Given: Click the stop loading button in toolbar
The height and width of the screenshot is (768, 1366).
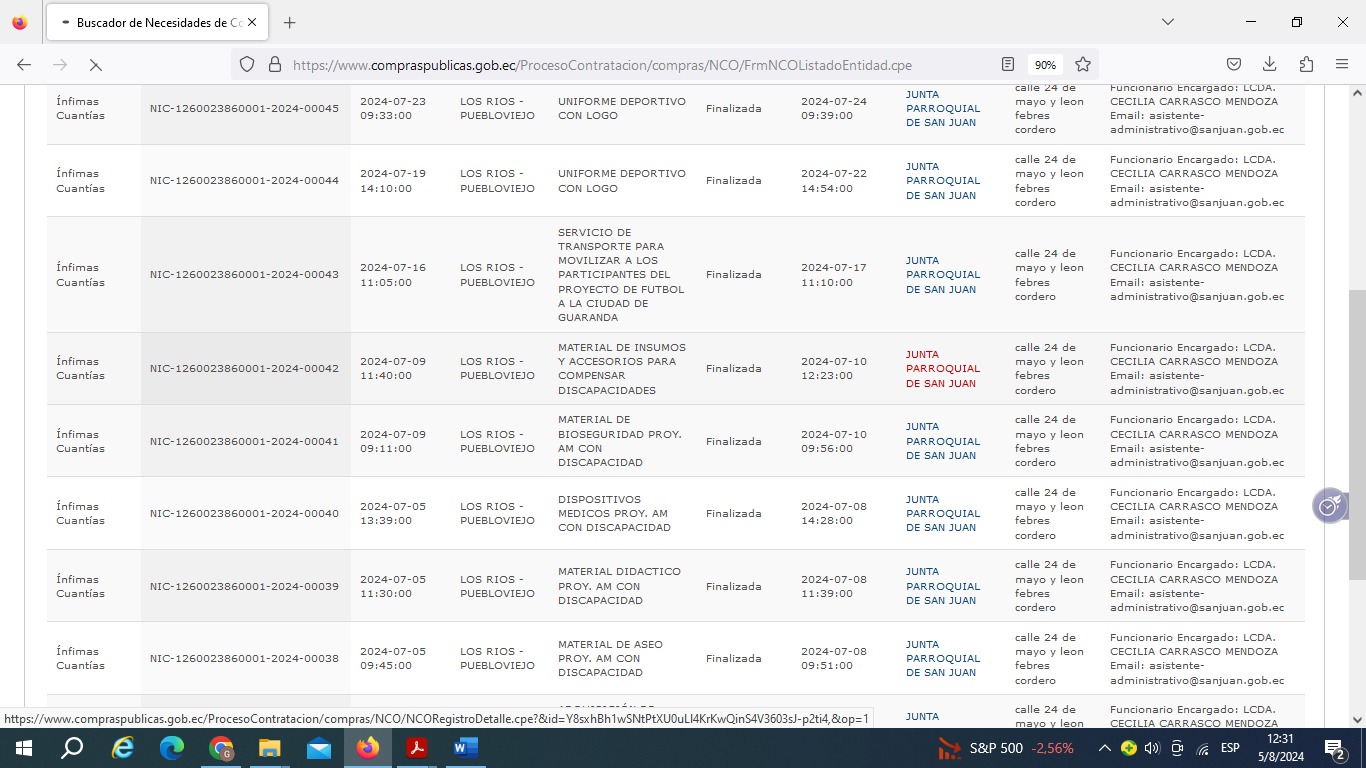Looking at the screenshot, I should point(95,64).
